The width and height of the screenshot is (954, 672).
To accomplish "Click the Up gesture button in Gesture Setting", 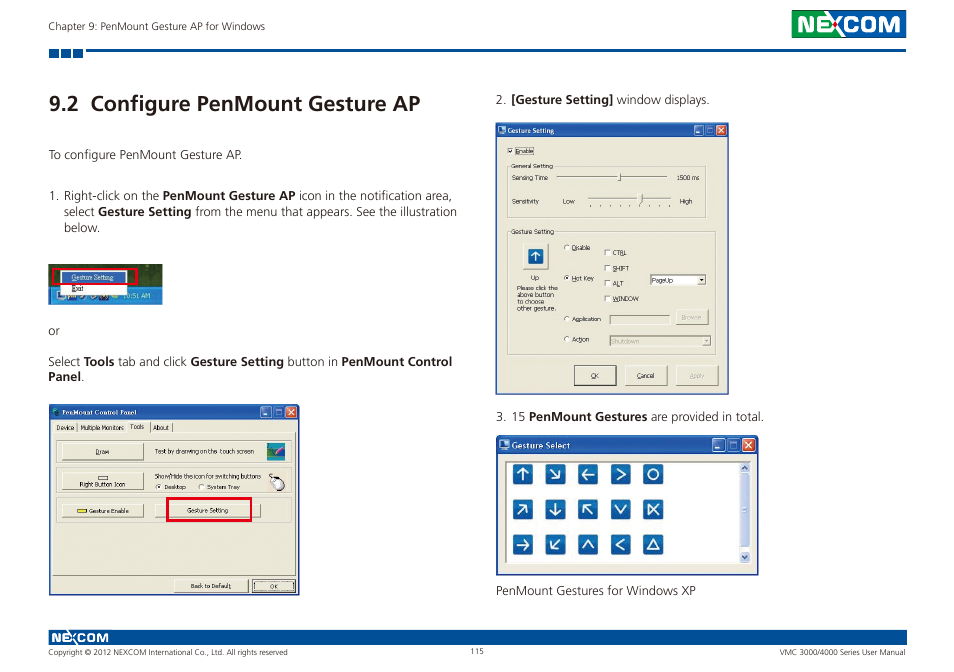I will click(535, 257).
